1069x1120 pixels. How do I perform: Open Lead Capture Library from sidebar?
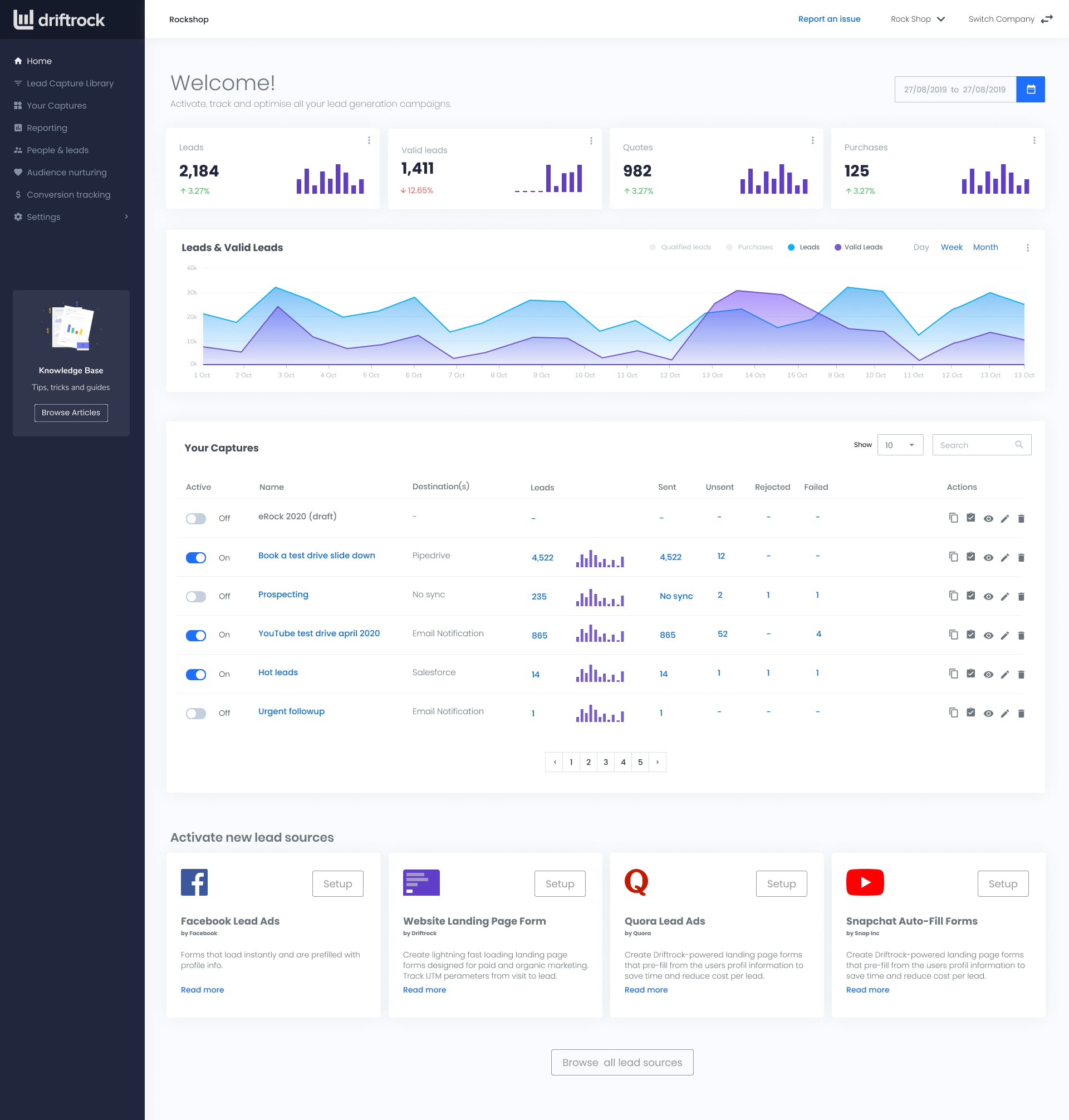click(70, 83)
